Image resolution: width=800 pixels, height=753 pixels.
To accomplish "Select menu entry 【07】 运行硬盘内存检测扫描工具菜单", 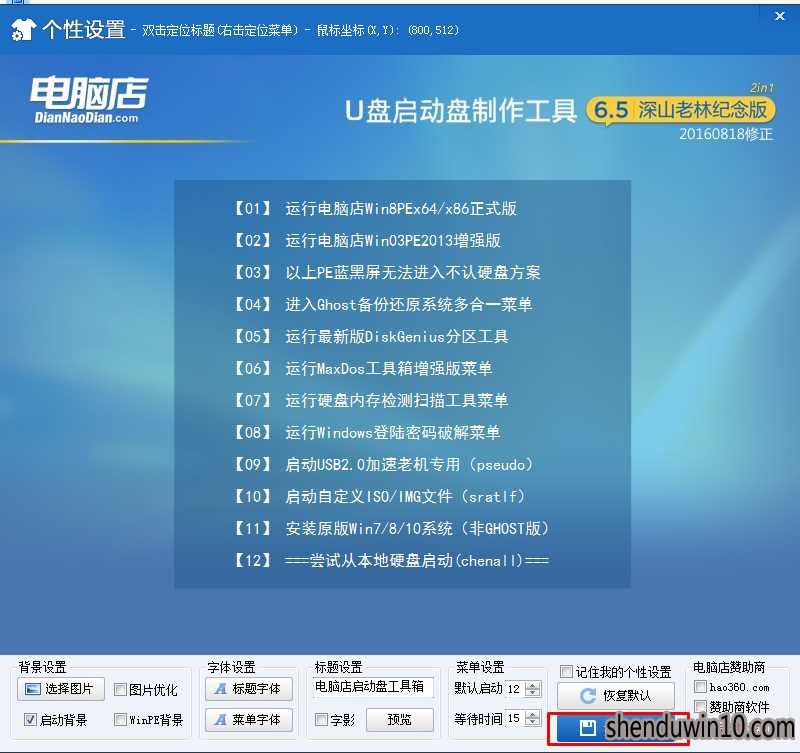I will coord(371,400).
